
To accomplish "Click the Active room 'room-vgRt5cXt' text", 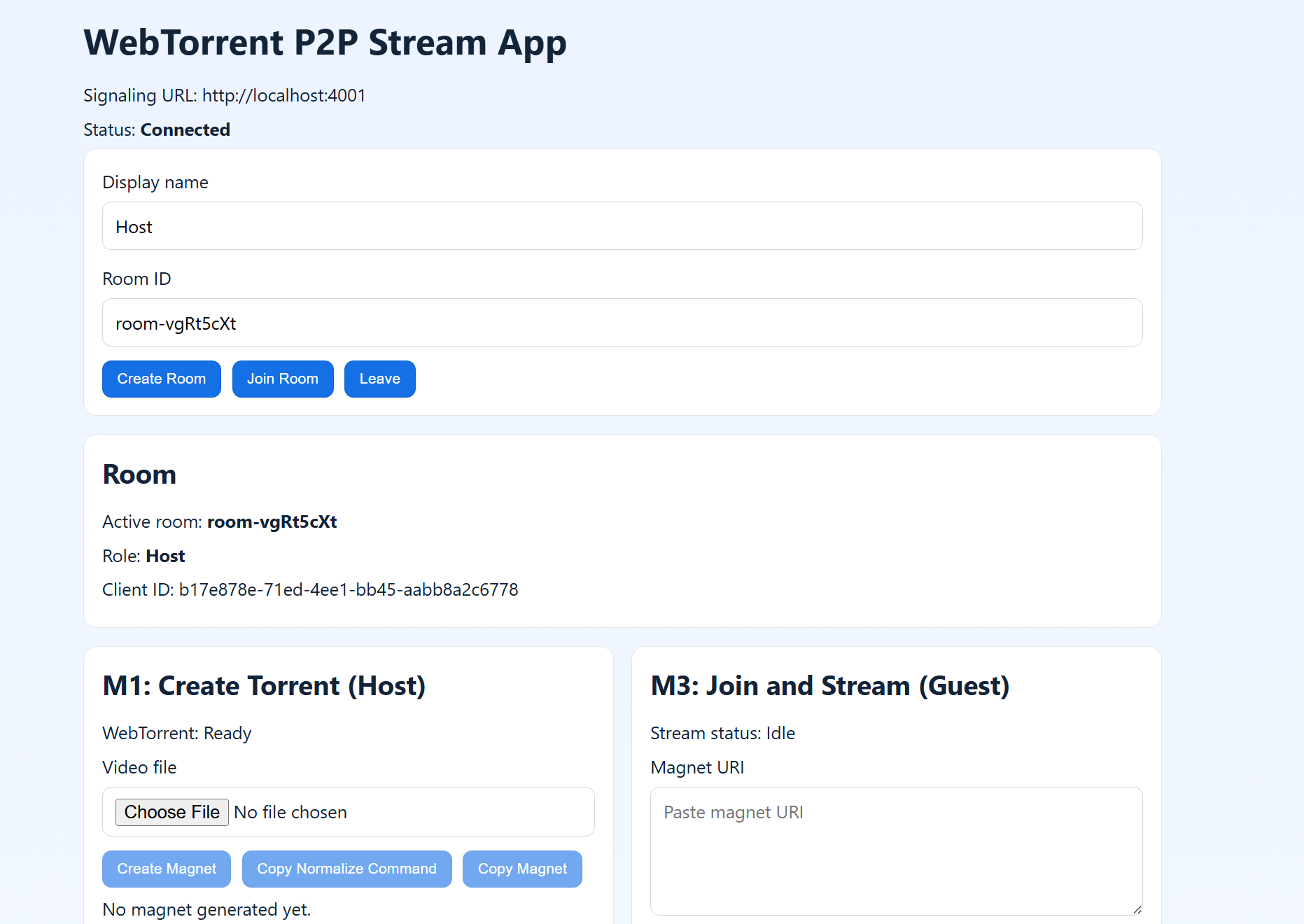I will click(x=272, y=521).
